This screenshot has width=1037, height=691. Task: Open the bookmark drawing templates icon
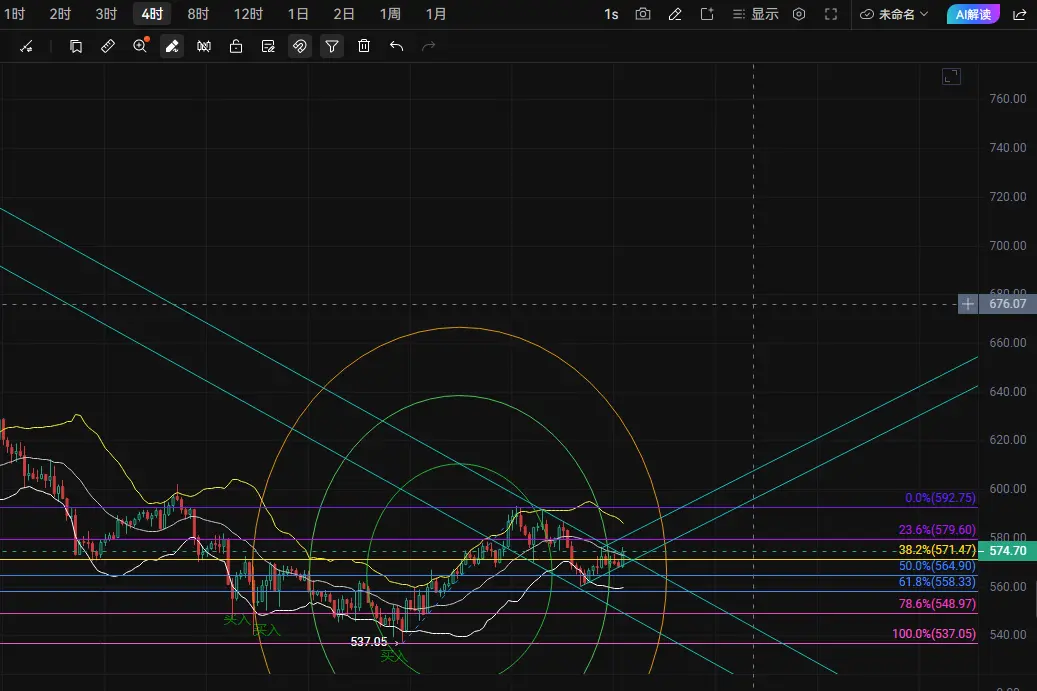click(76, 46)
